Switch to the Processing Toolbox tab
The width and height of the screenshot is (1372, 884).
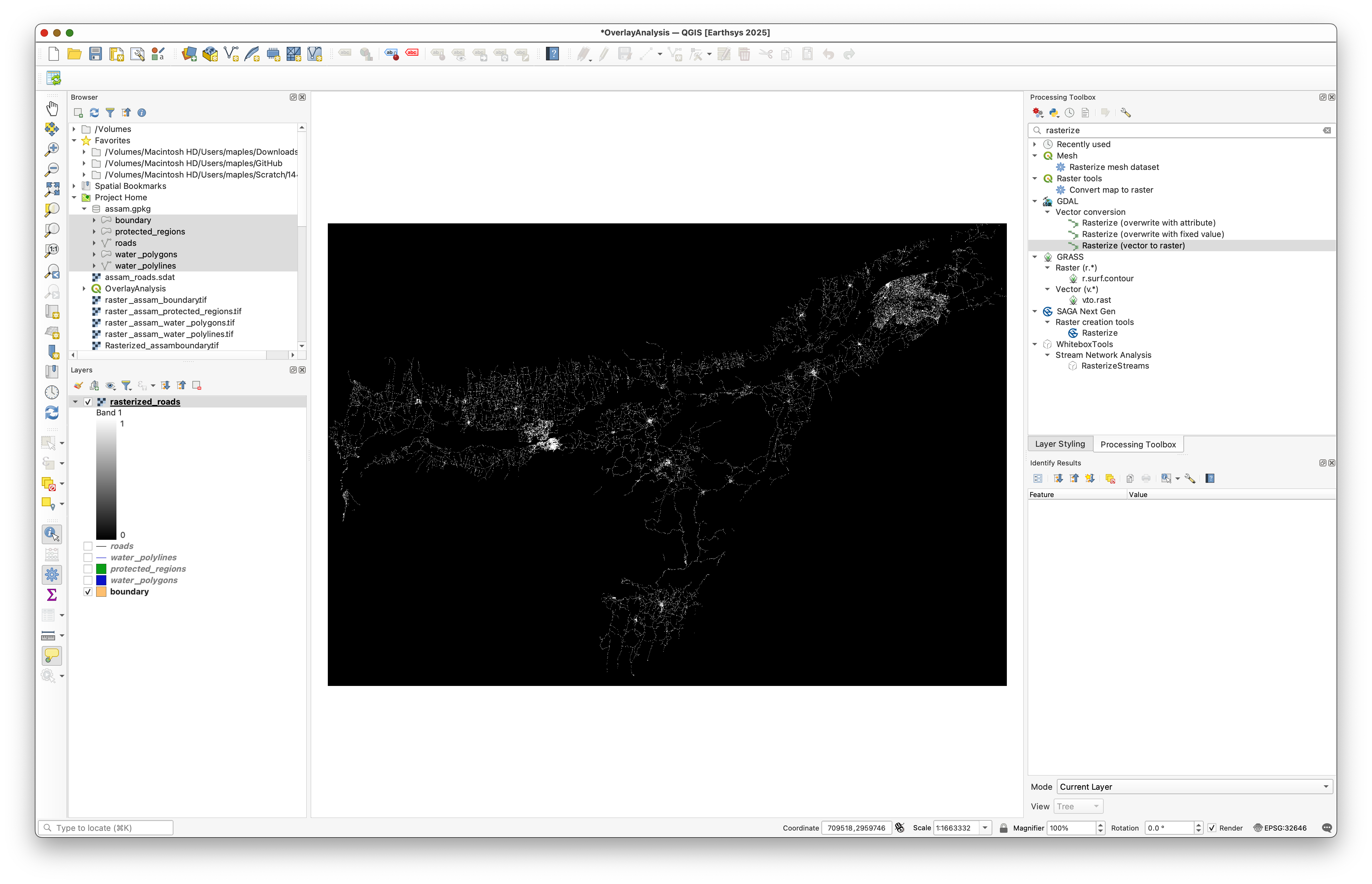(1138, 444)
